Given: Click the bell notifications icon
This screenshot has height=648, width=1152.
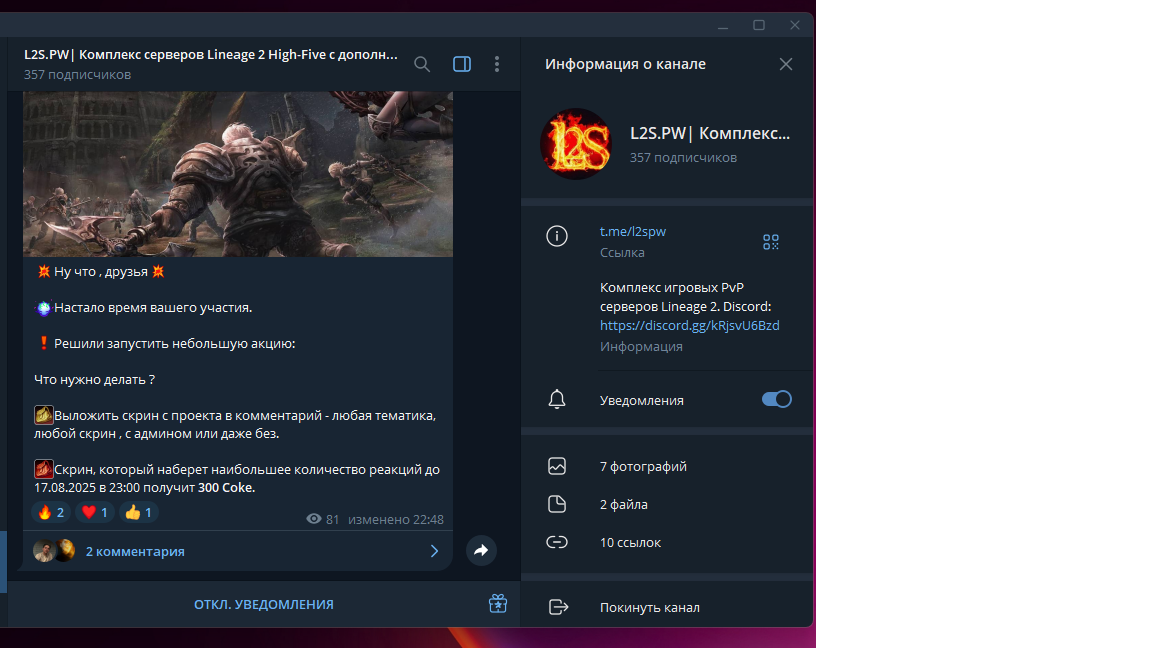Looking at the screenshot, I should coord(557,399).
